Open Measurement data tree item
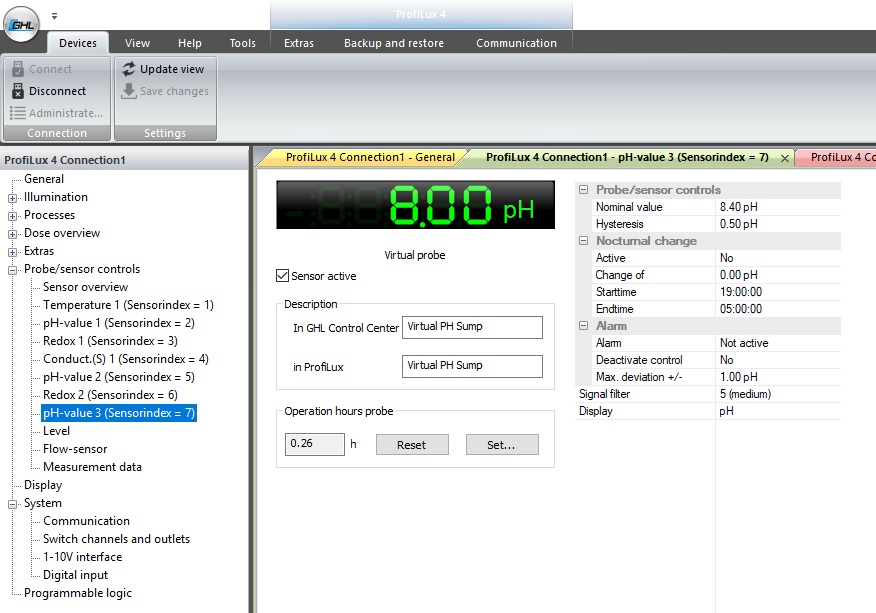This screenshot has height=613, width=876. click(92, 467)
